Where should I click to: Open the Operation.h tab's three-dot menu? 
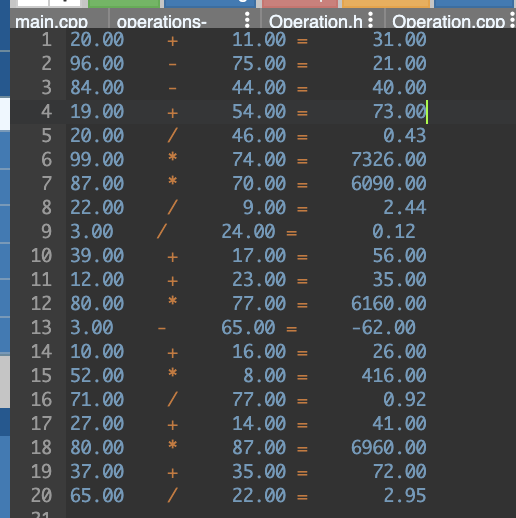coord(370,20)
